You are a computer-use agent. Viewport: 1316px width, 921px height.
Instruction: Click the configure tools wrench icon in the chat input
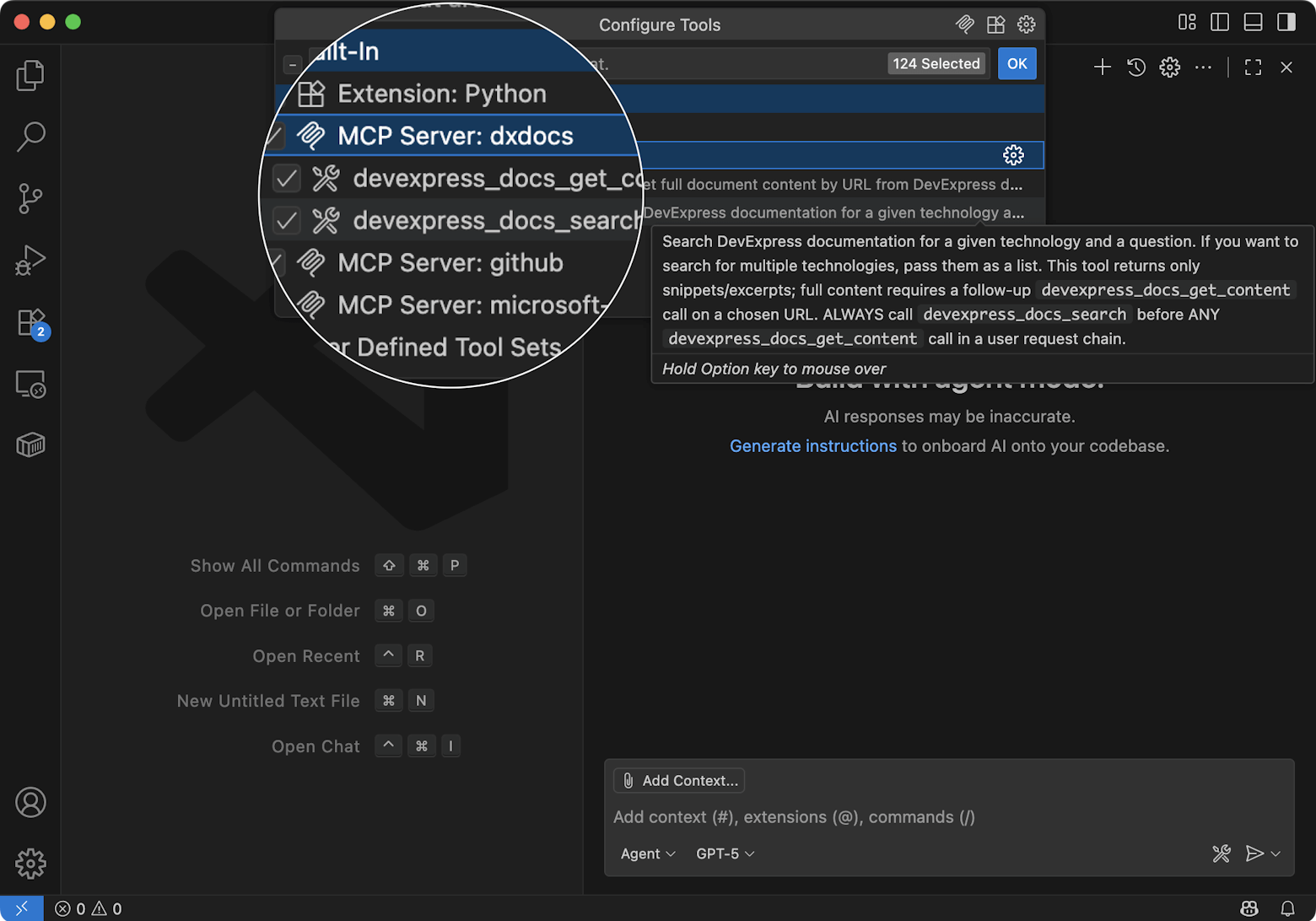1222,854
